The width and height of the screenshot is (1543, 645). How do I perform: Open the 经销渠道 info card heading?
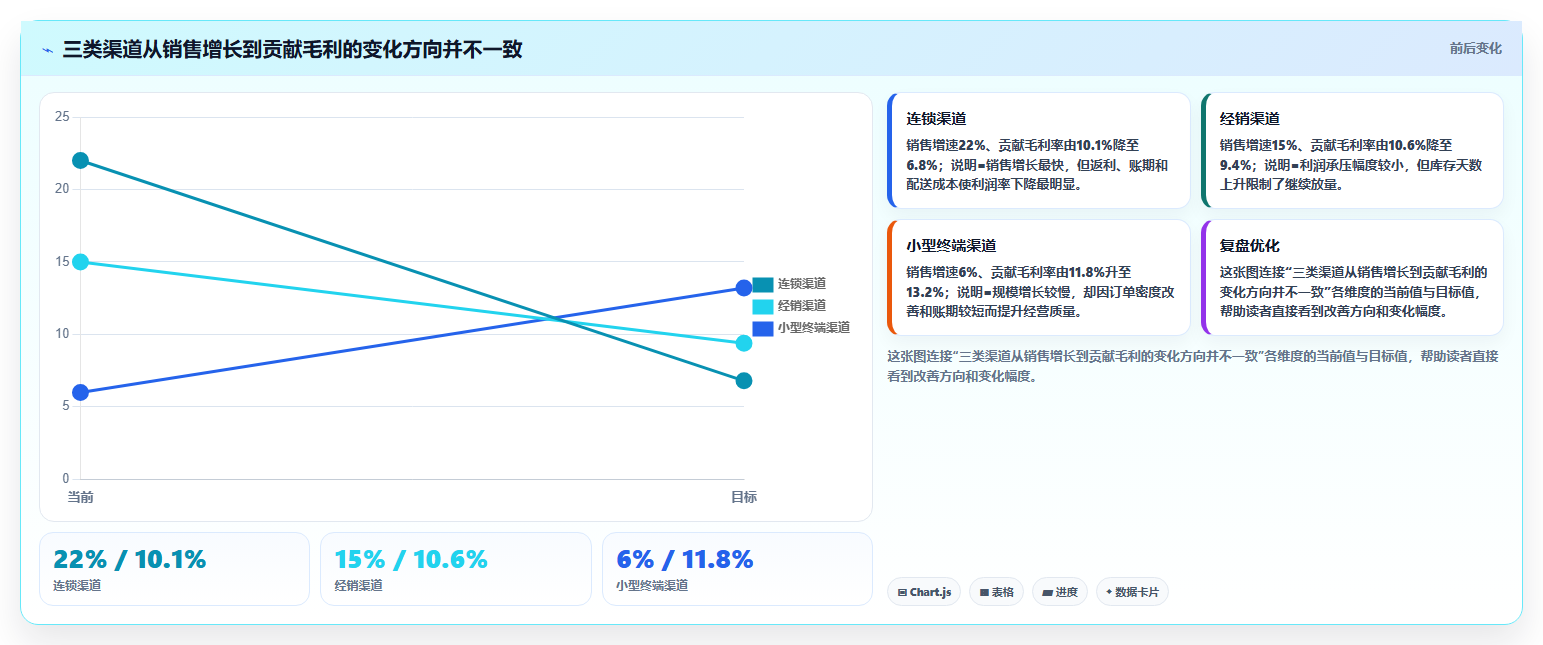1250,118
